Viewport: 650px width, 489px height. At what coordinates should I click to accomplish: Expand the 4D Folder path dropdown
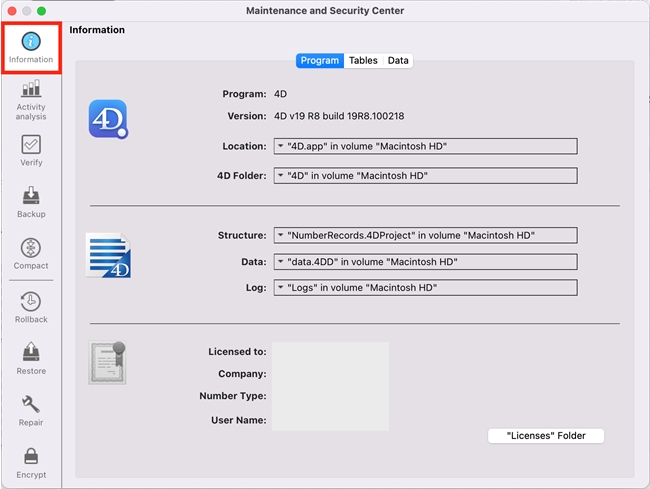click(425, 176)
